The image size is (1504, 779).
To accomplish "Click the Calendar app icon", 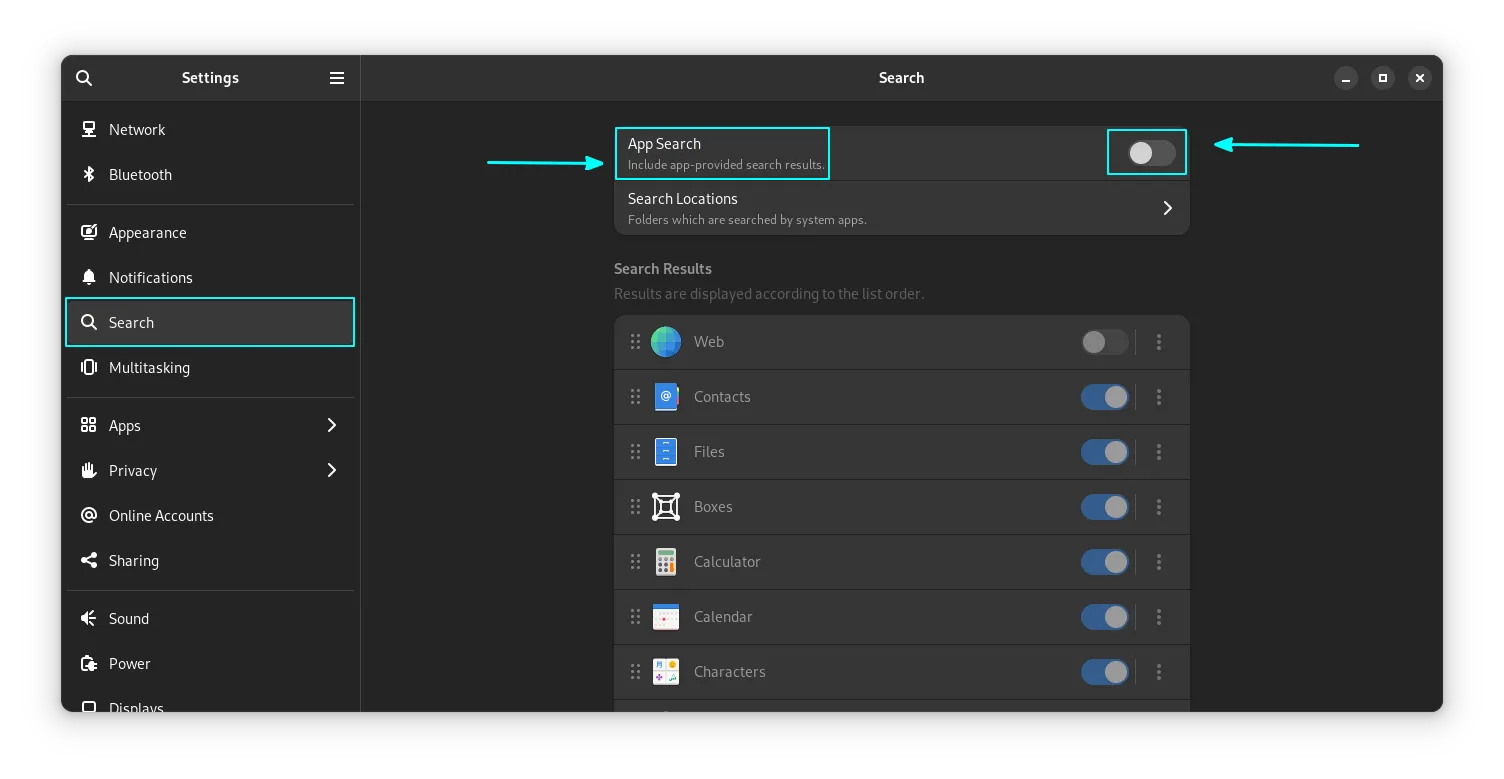I will pos(666,617).
